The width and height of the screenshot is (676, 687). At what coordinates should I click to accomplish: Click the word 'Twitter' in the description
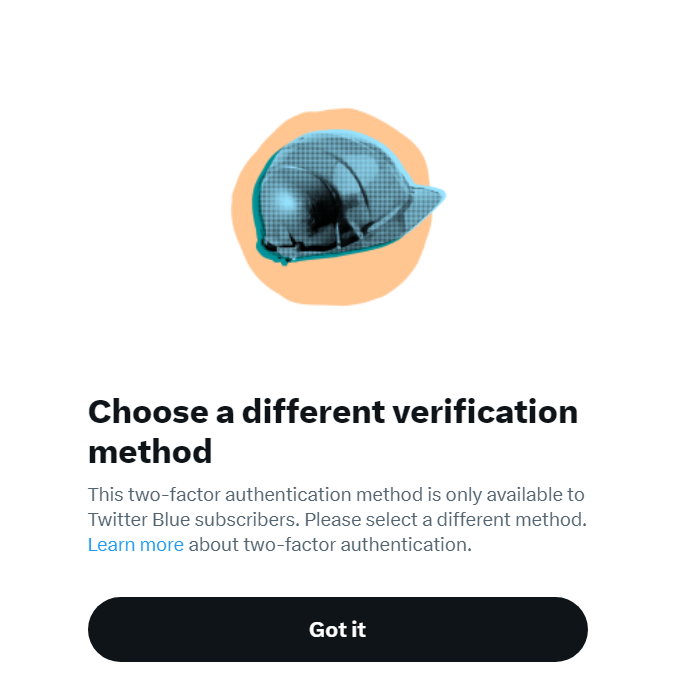(x=117, y=520)
